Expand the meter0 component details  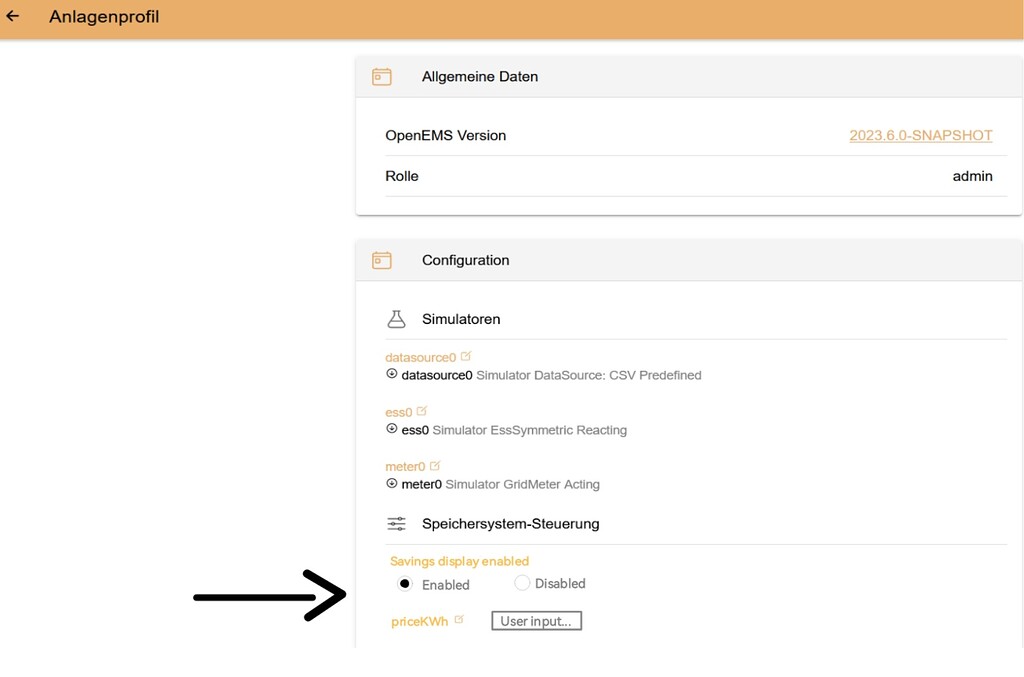(x=391, y=483)
